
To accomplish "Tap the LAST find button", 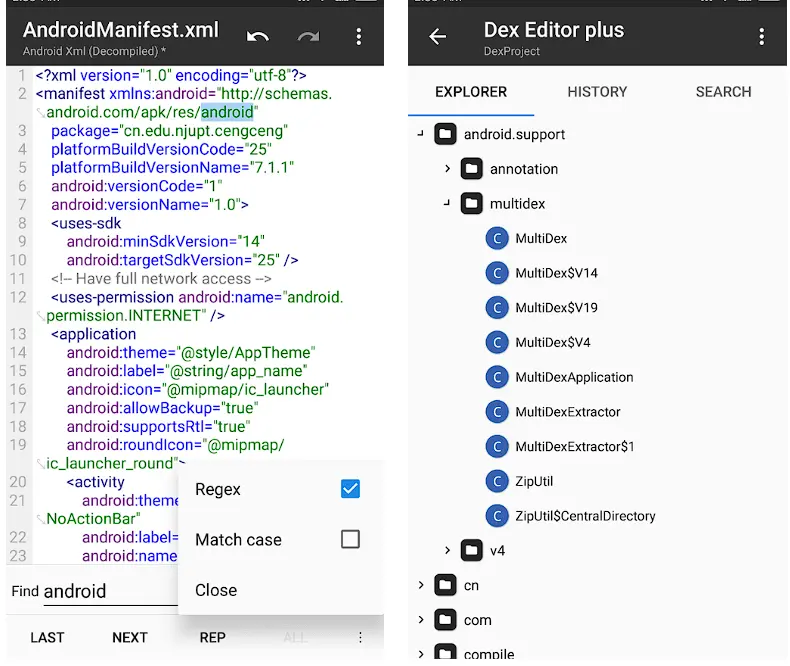I will click(47, 638).
